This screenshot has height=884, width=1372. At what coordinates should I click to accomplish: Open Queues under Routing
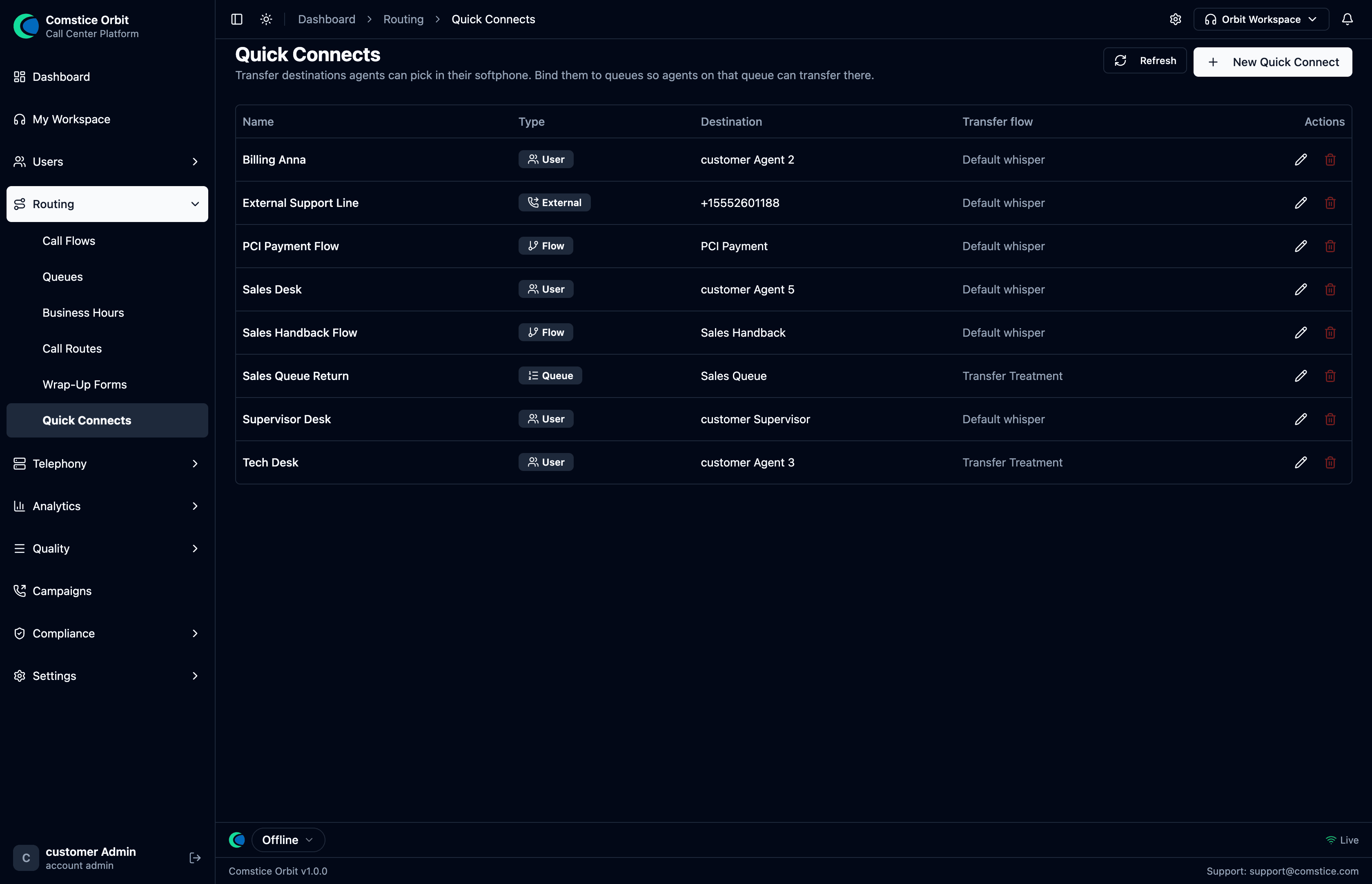point(107,277)
